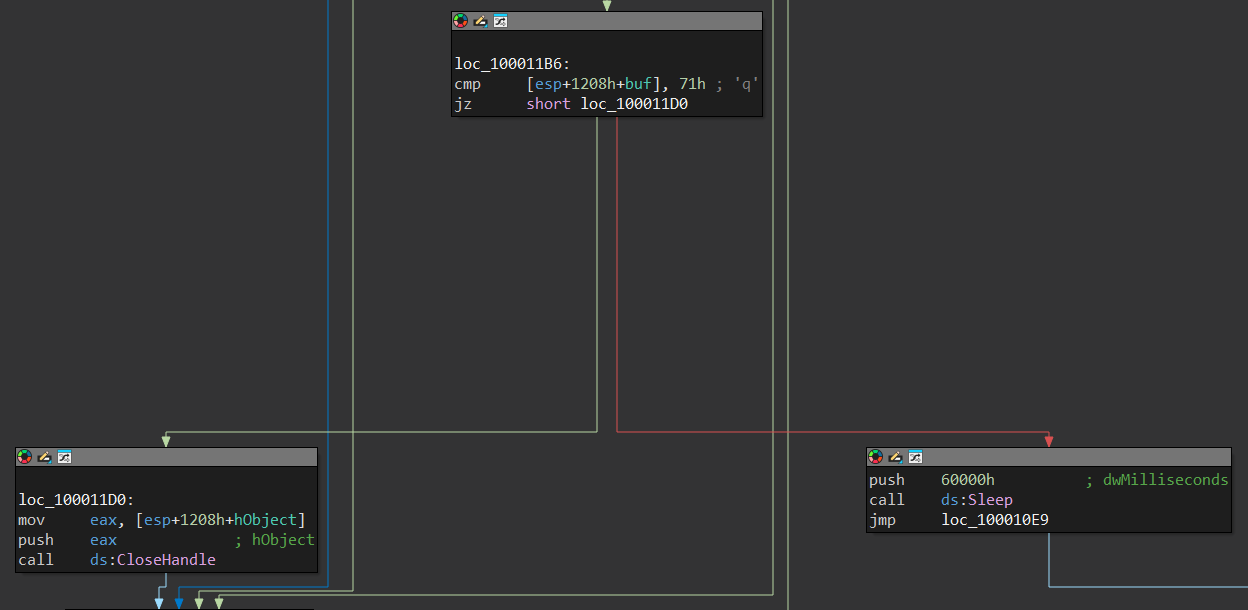Viewport: 1248px width, 610px height.
Task: Click the 'q' character comment
Action: (747, 84)
